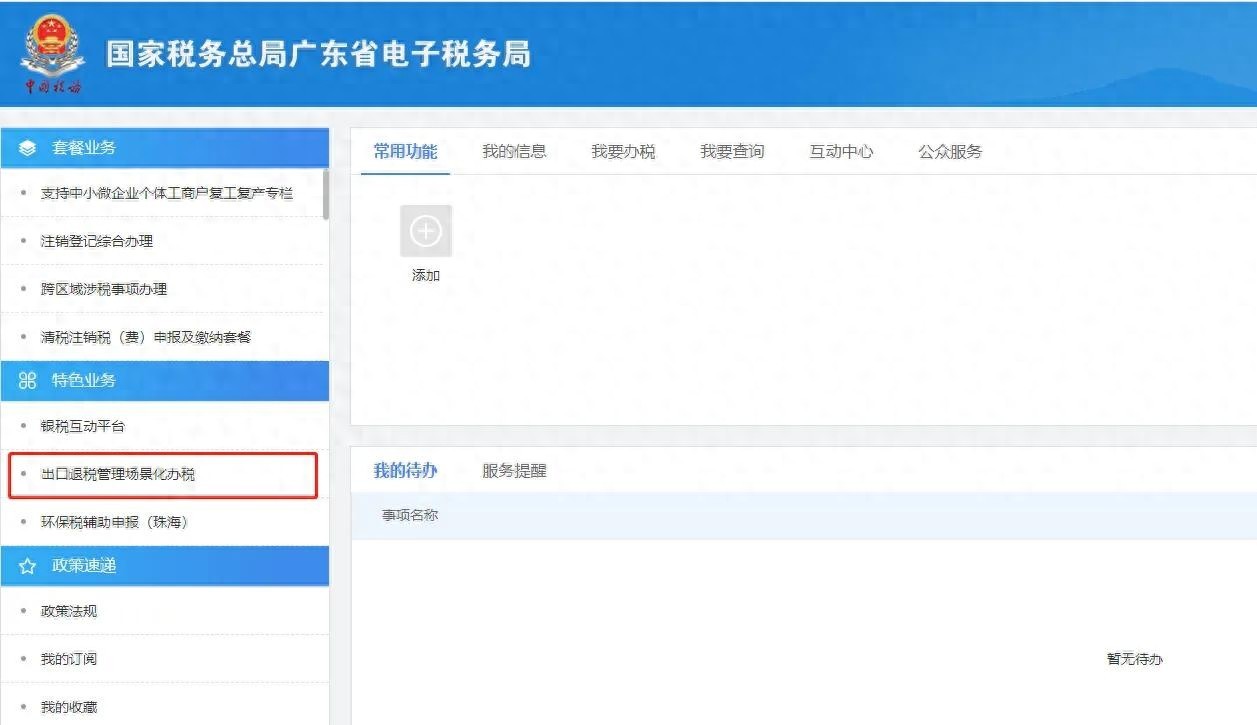Click 环保税辅助申报（珠海） link

click(115, 523)
